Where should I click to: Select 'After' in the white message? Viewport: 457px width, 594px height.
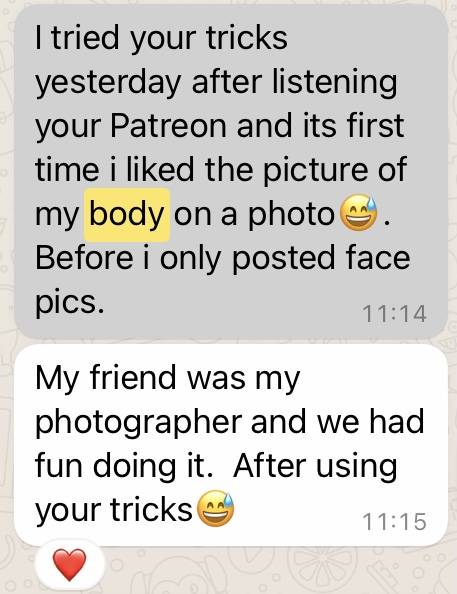[270, 465]
